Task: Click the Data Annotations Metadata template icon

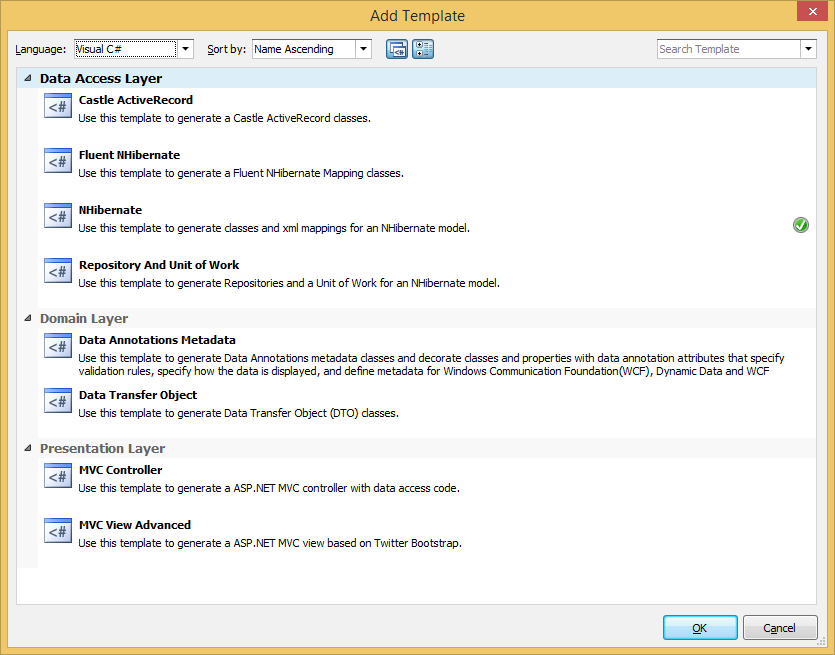Action: 58,346
